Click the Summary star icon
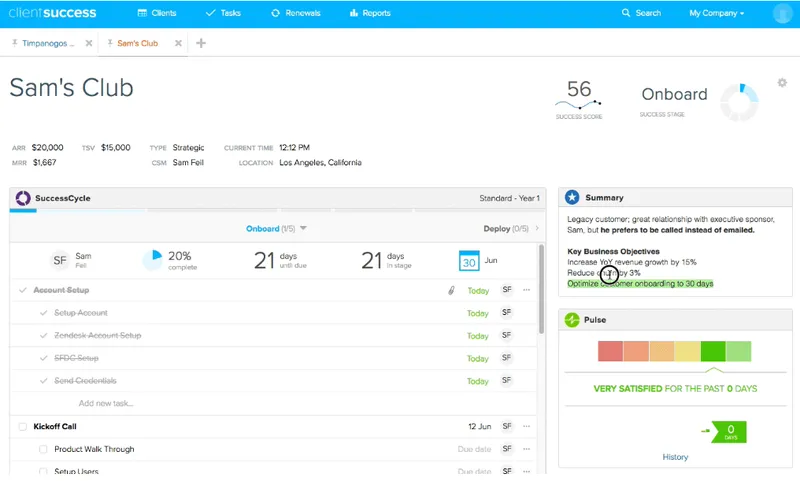 pos(572,197)
